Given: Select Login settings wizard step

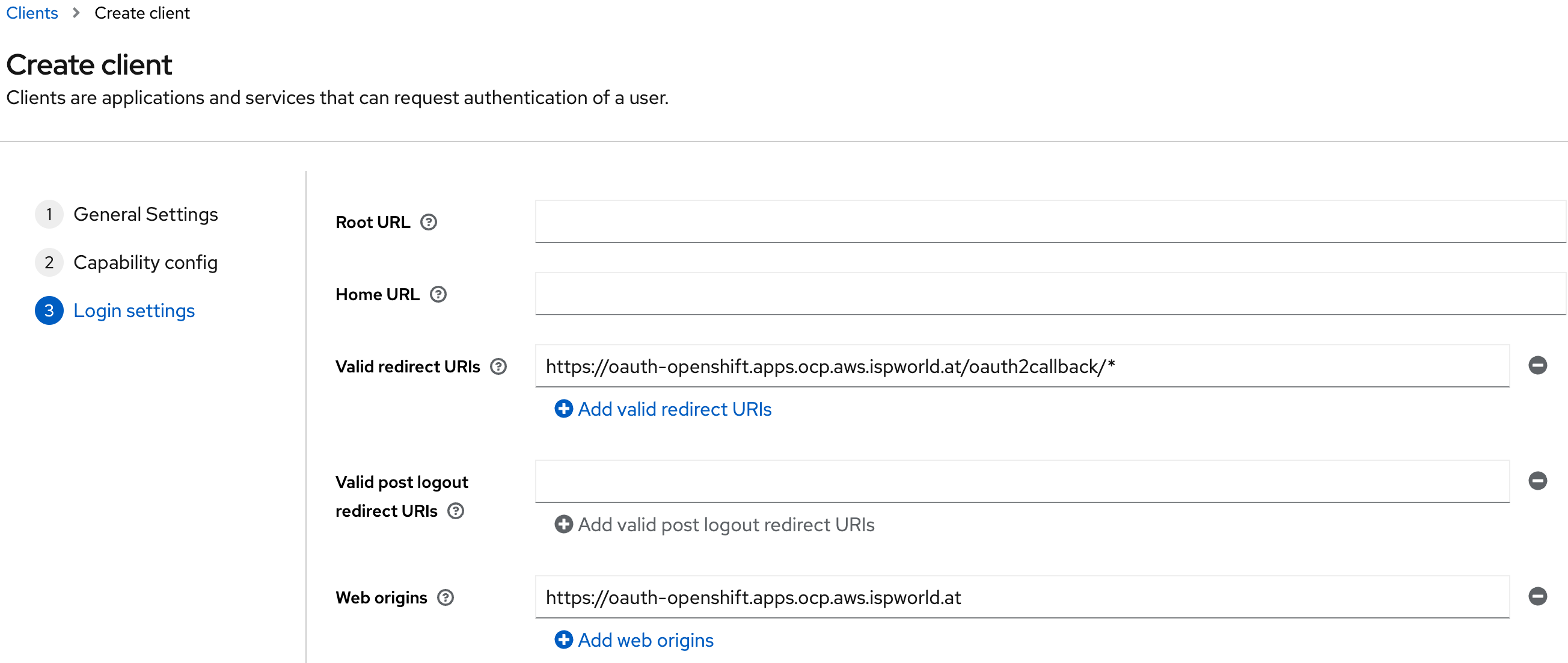Looking at the screenshot, I should pos(134,311).
